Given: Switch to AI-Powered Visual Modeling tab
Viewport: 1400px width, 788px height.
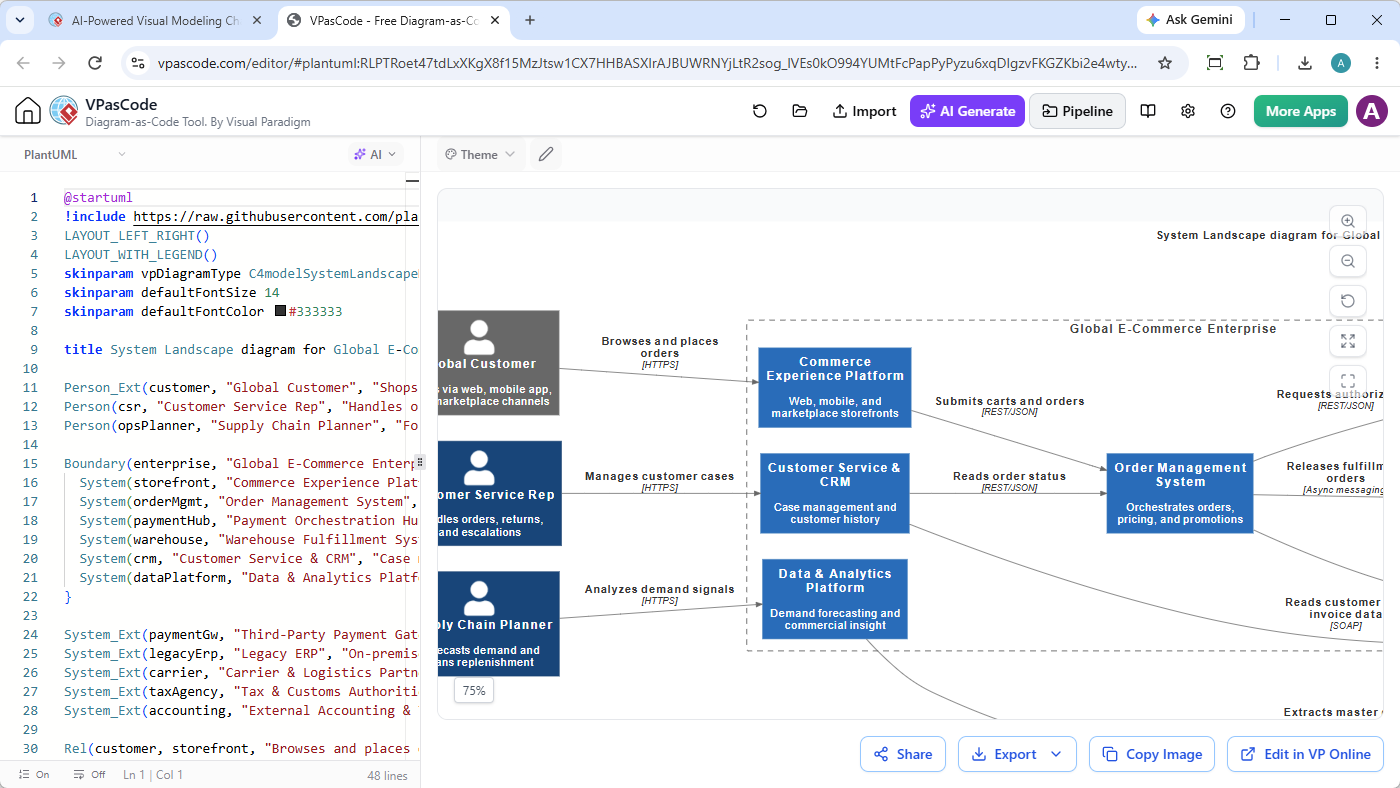Looking at the screenshot, I should [156, 20].
